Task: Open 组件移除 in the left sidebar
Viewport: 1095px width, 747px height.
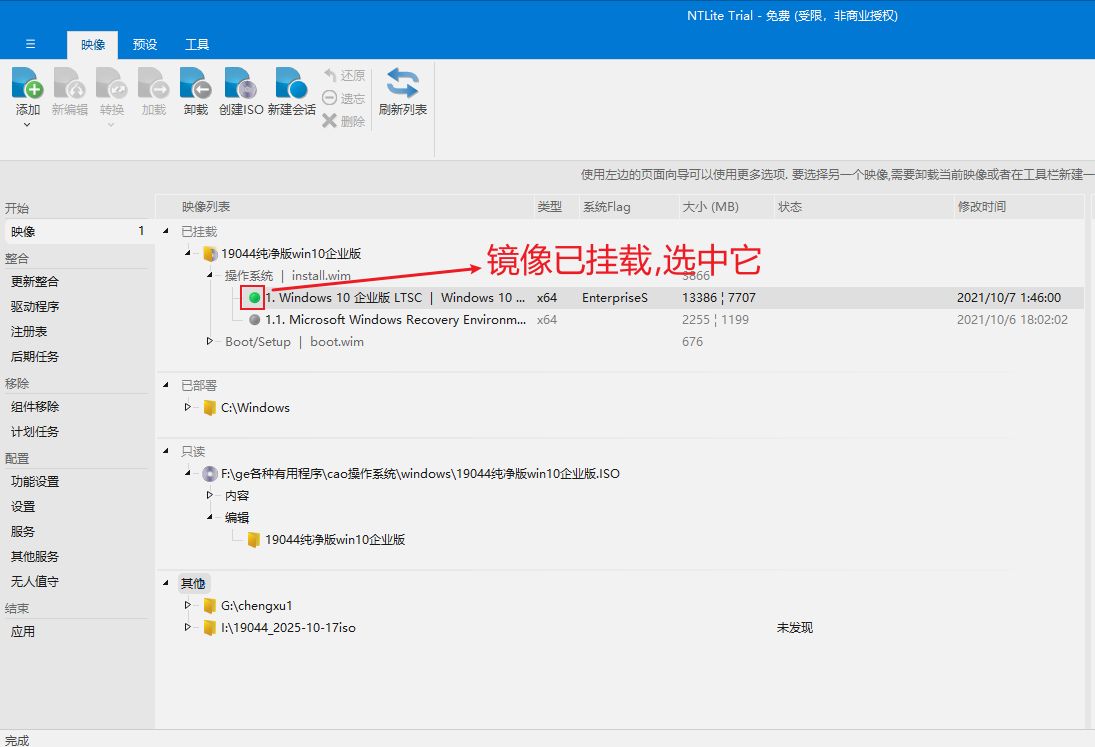Action: pyautogui.click(x=35, y=407)
